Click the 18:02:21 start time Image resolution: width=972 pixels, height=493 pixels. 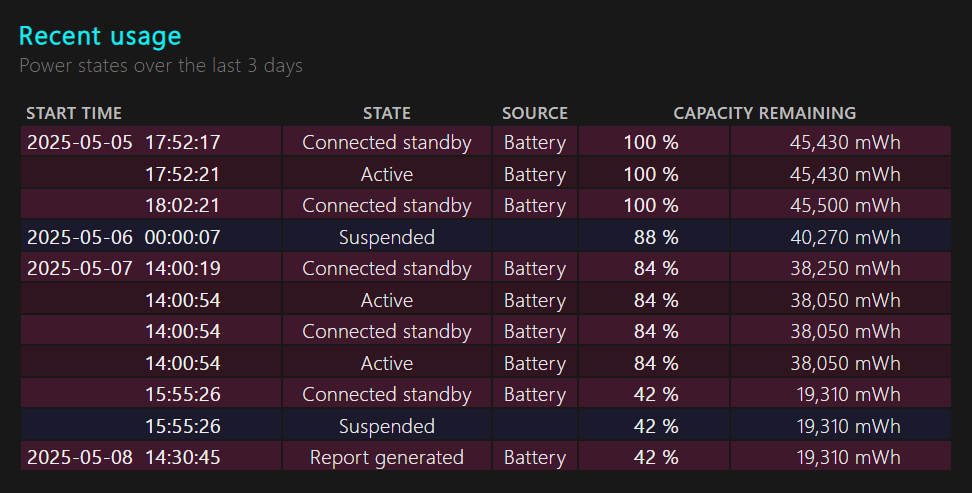click(x=183, y=205)
